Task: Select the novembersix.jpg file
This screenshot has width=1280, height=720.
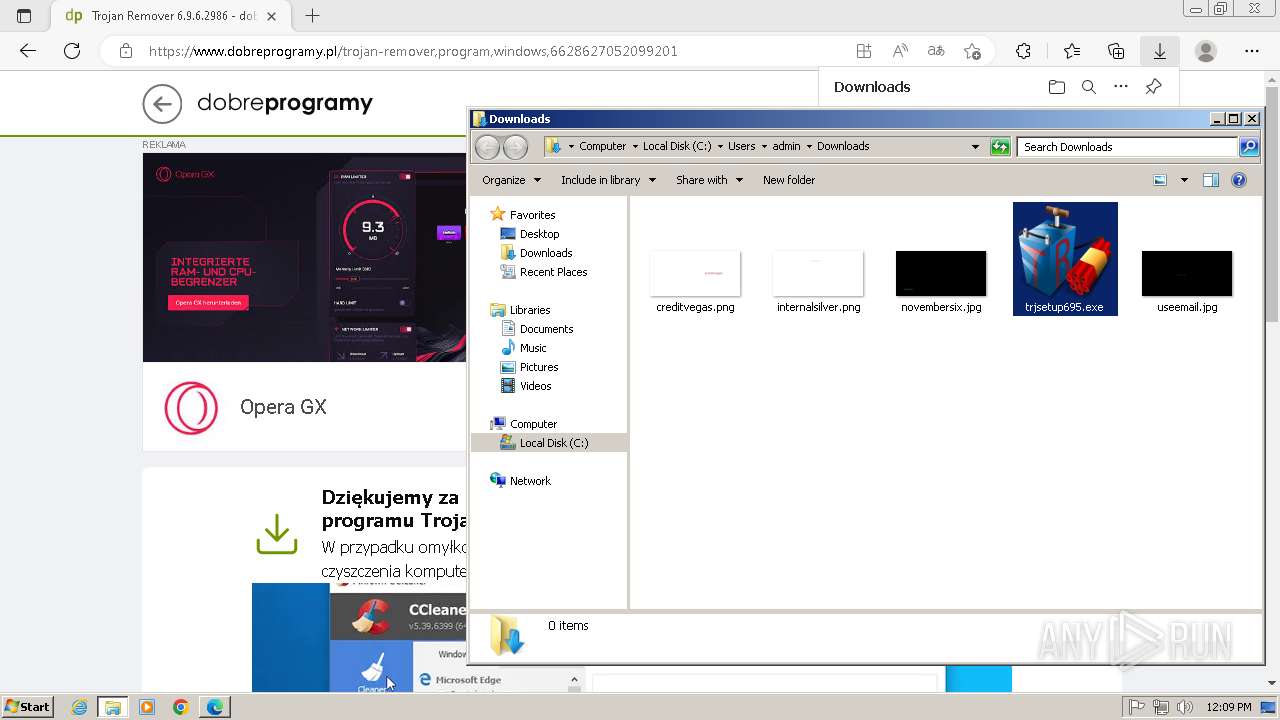Action: coord(941,281)
